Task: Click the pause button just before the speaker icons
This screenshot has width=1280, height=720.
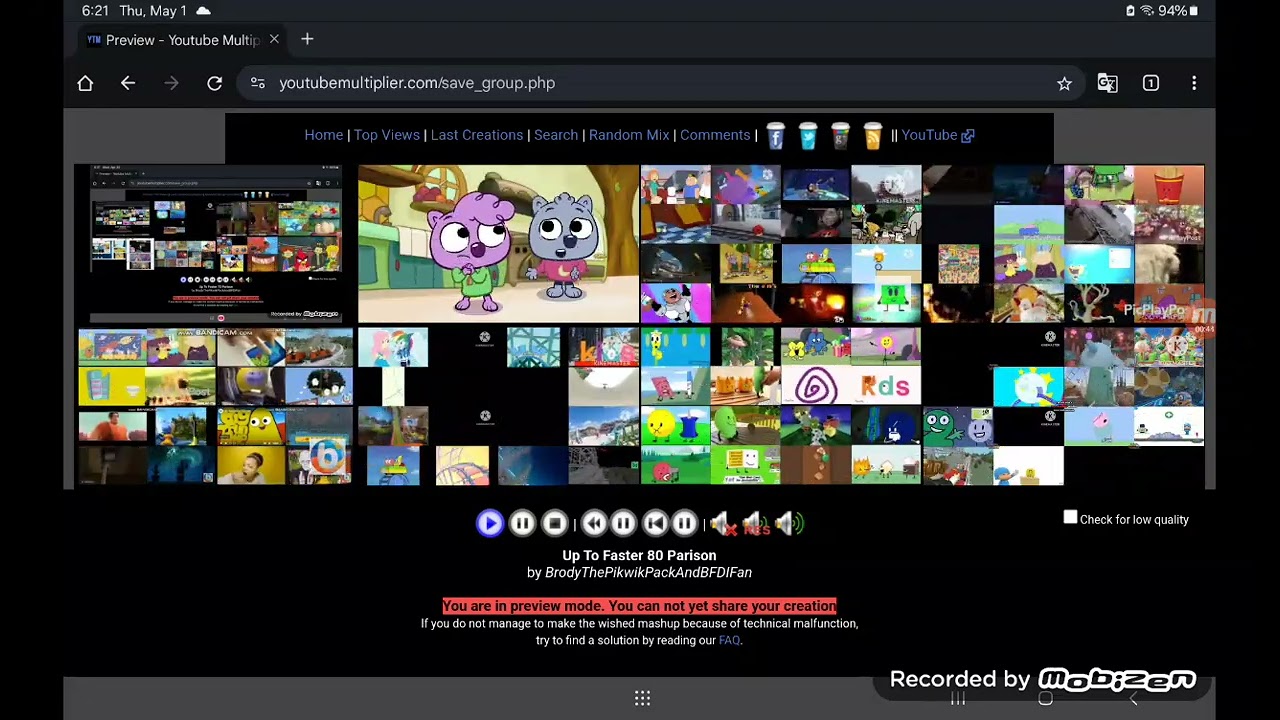Action: click(685, 523)
